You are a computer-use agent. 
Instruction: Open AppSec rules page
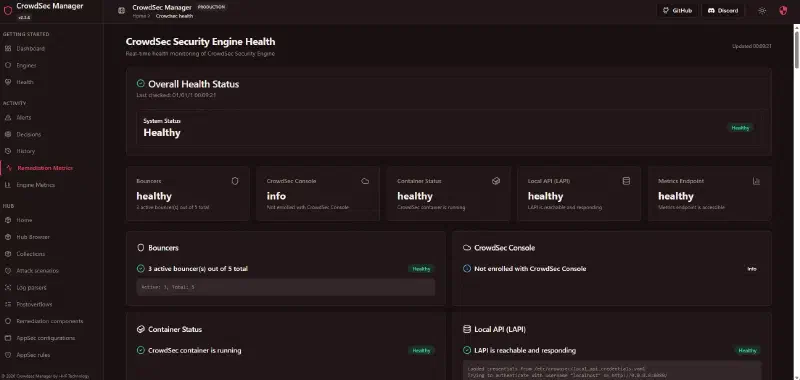click(x=33, y=354)
